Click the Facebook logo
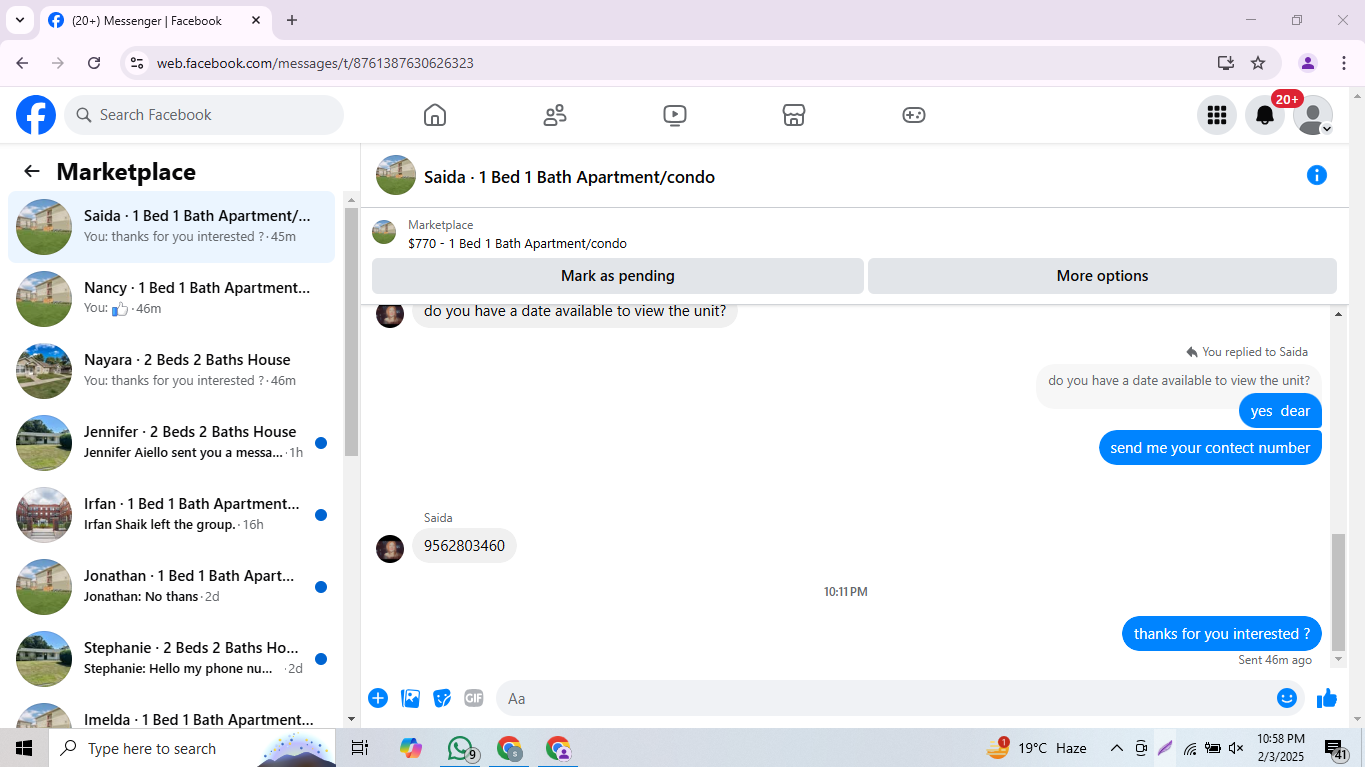 36,115
